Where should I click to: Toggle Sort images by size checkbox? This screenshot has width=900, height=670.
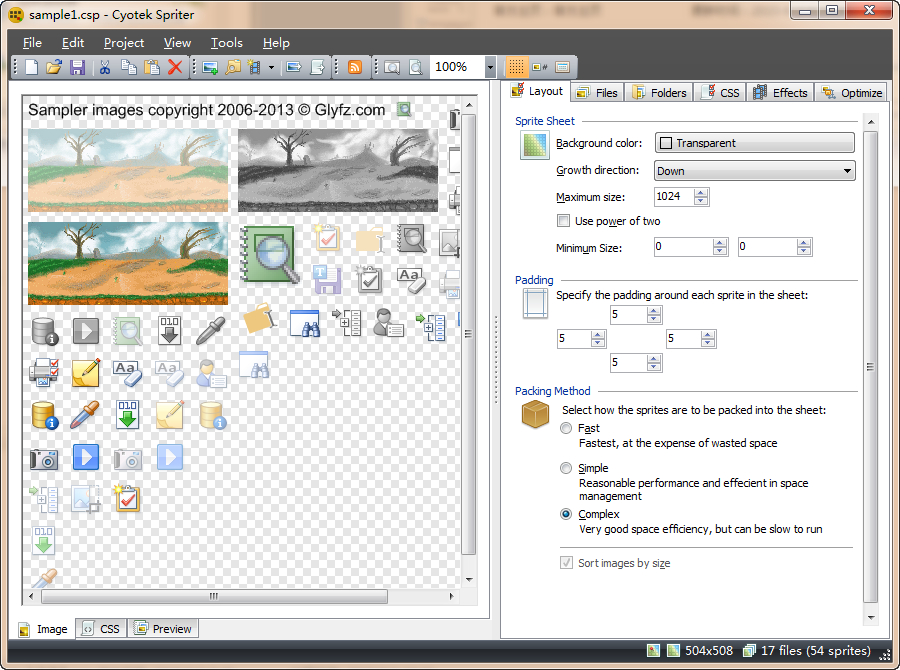[567, 563]
